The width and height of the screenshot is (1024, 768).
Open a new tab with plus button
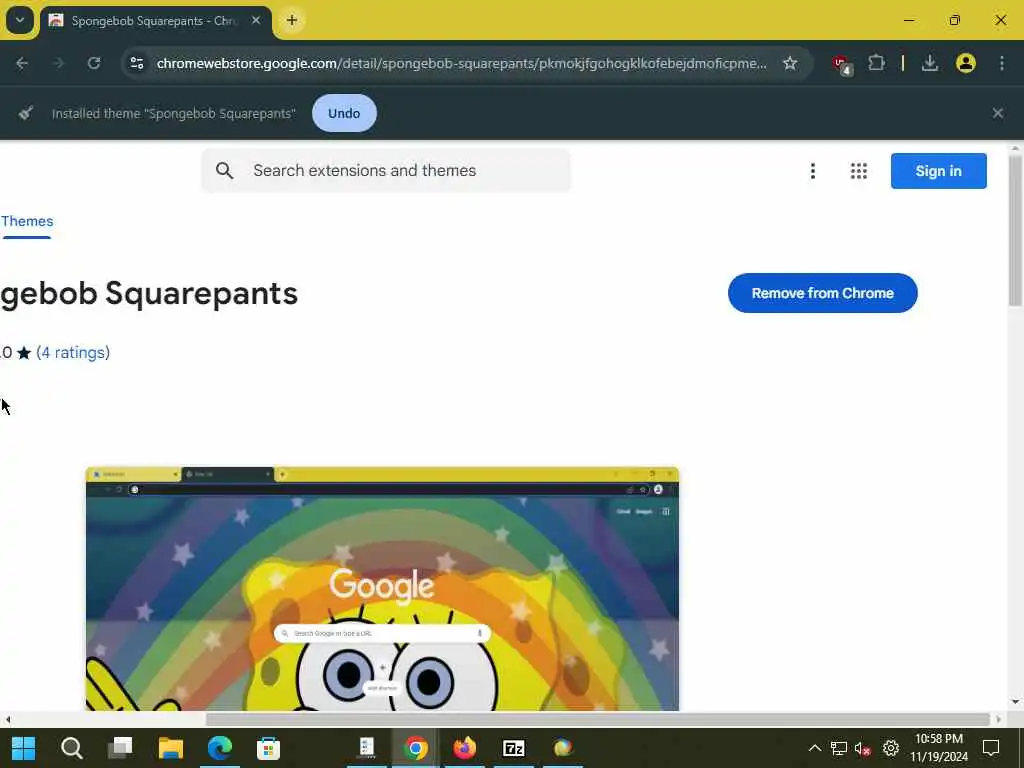(292, 20)
